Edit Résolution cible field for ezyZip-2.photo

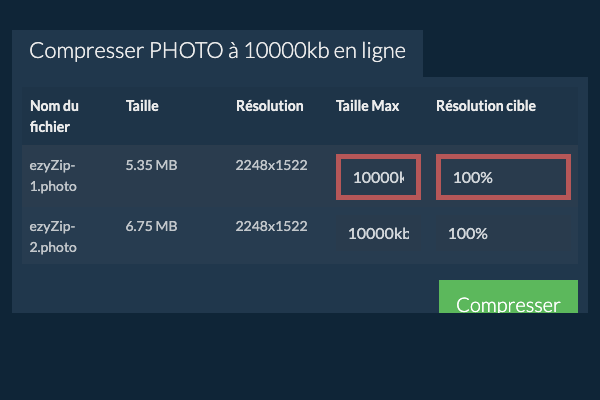(x=505, y=233)
